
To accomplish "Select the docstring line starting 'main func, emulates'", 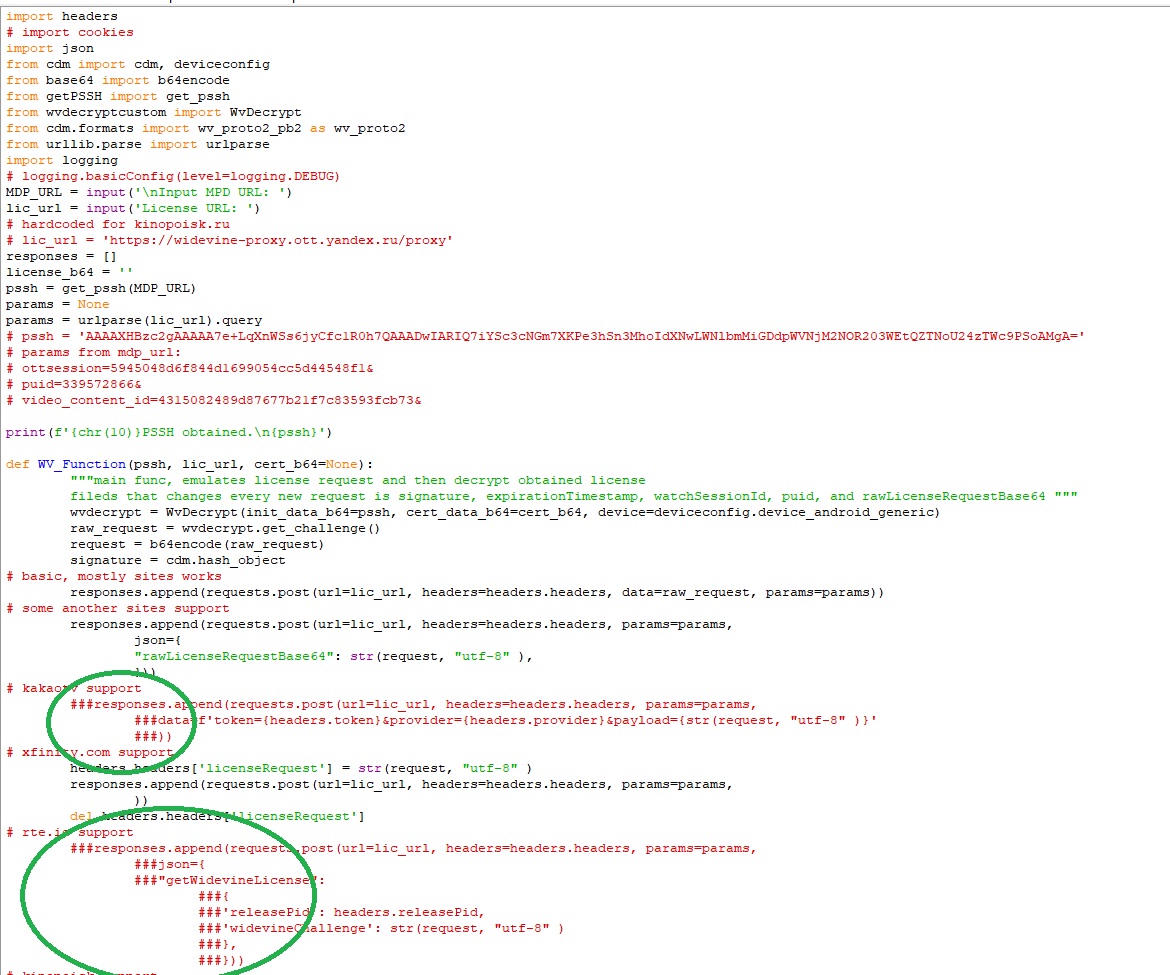I will click(x=358, y=481).
